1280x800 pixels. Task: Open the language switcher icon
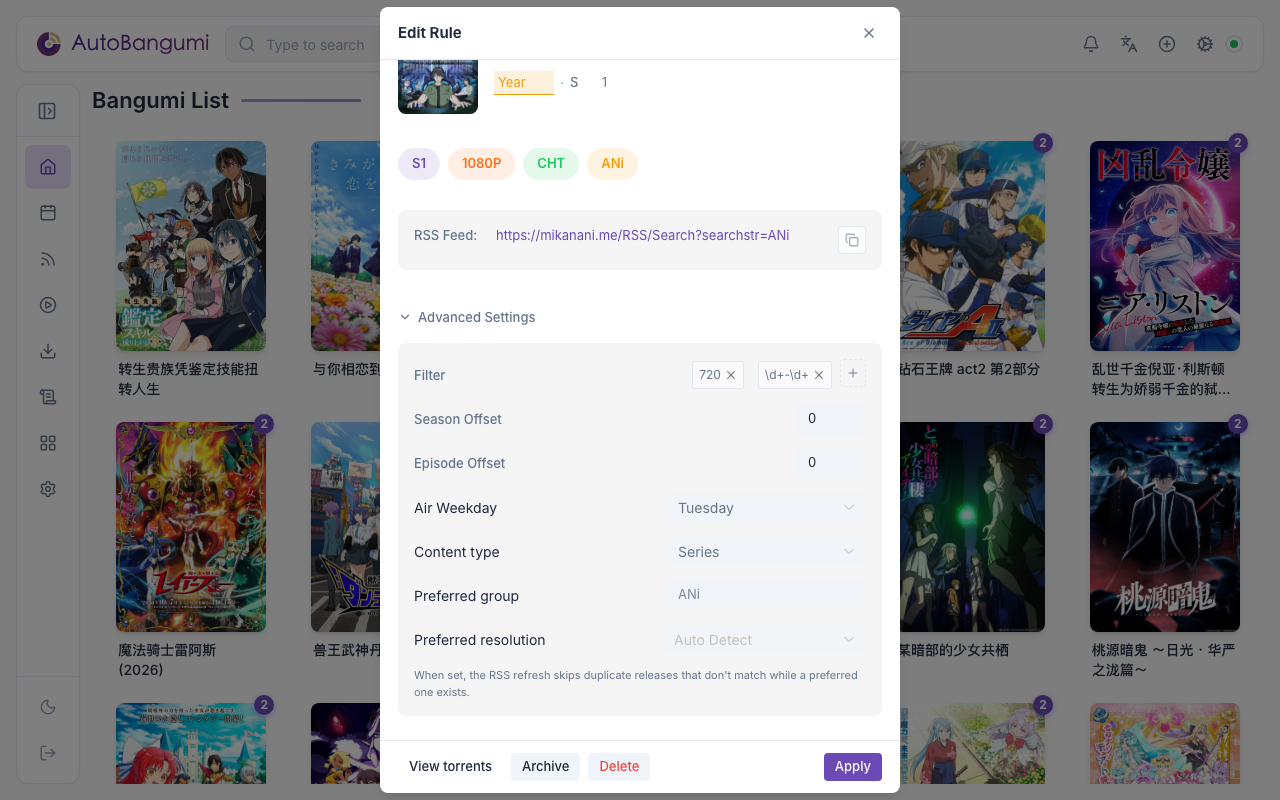1129,44
